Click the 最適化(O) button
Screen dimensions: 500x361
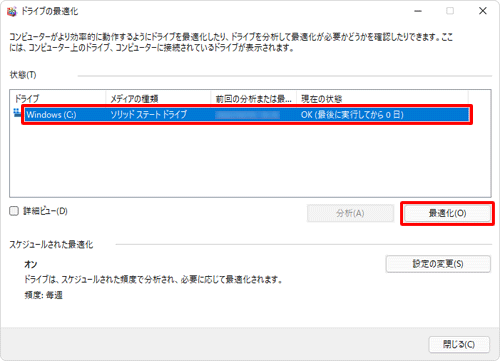(447, 213)
